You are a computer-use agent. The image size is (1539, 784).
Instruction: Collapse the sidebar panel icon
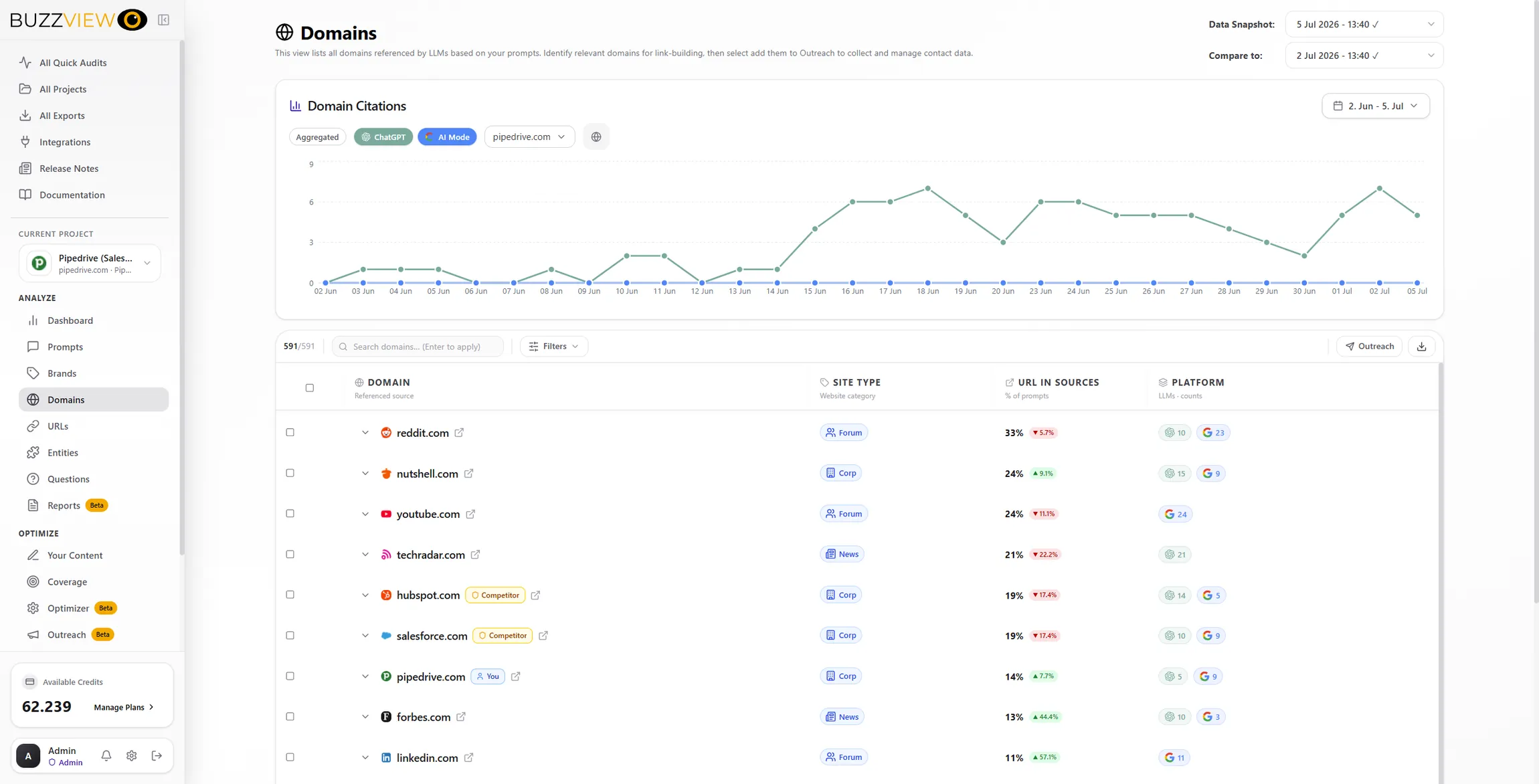pos(163,20)
